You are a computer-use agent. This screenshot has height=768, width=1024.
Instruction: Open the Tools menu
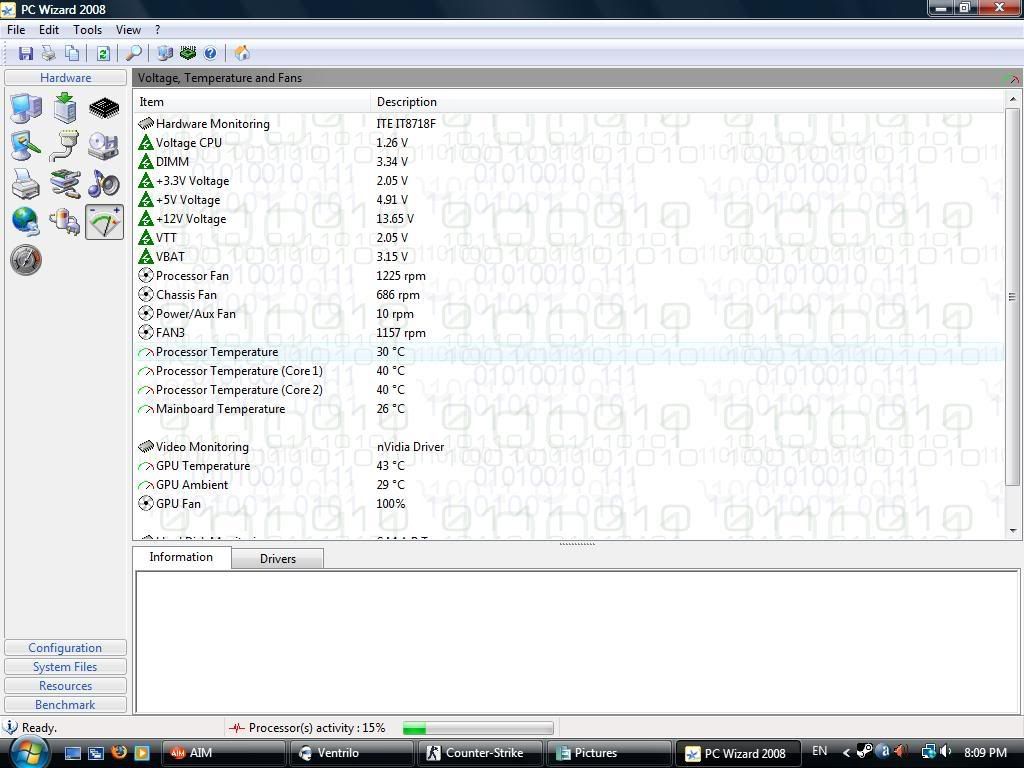pos(87,30)
